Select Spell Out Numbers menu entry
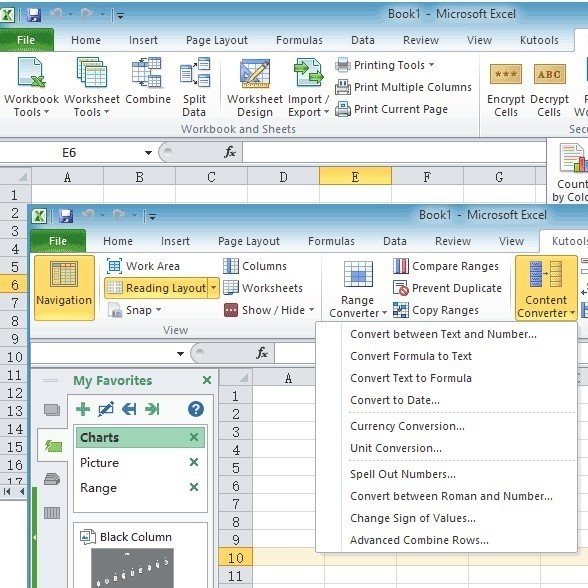588x588 pixels. click(x=446, y=474)
